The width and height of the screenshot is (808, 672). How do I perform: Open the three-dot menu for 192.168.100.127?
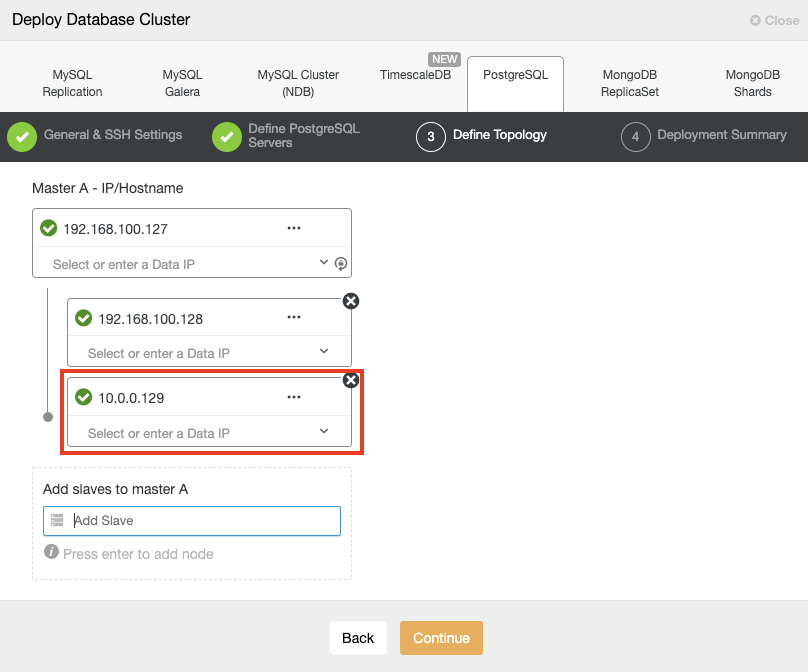pyautogui.click(x=294, y=228)
